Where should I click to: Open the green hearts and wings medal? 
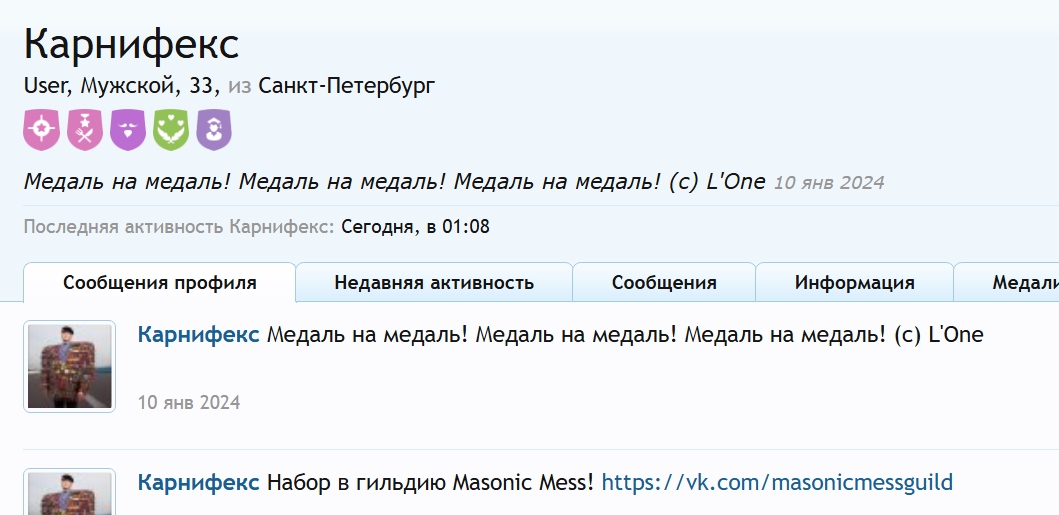[171, 130]
